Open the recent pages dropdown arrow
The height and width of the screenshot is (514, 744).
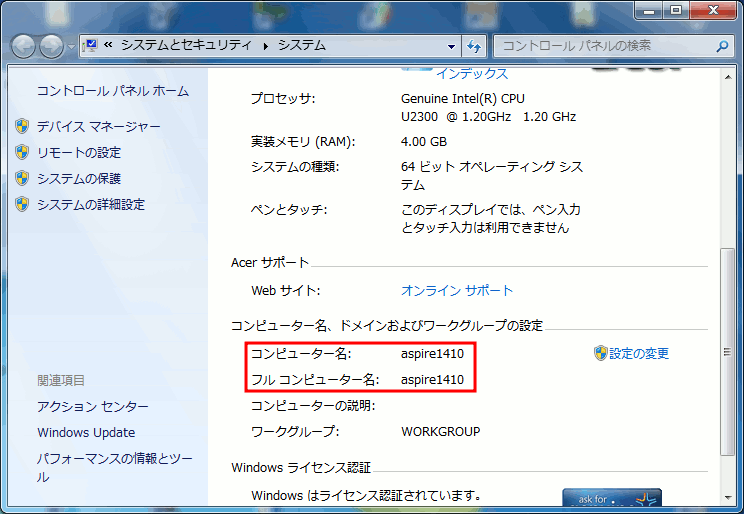[70, 47]
